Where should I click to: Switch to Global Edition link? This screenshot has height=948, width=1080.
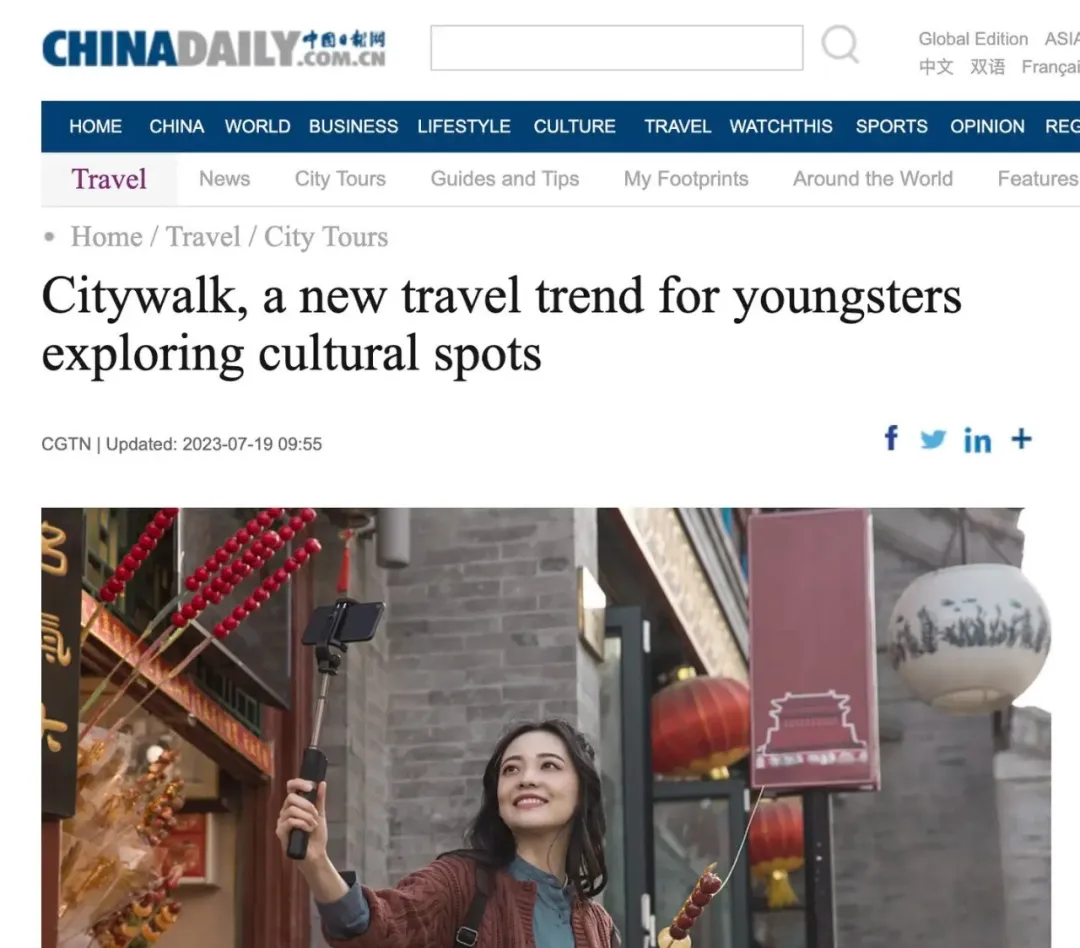[973, 39]
